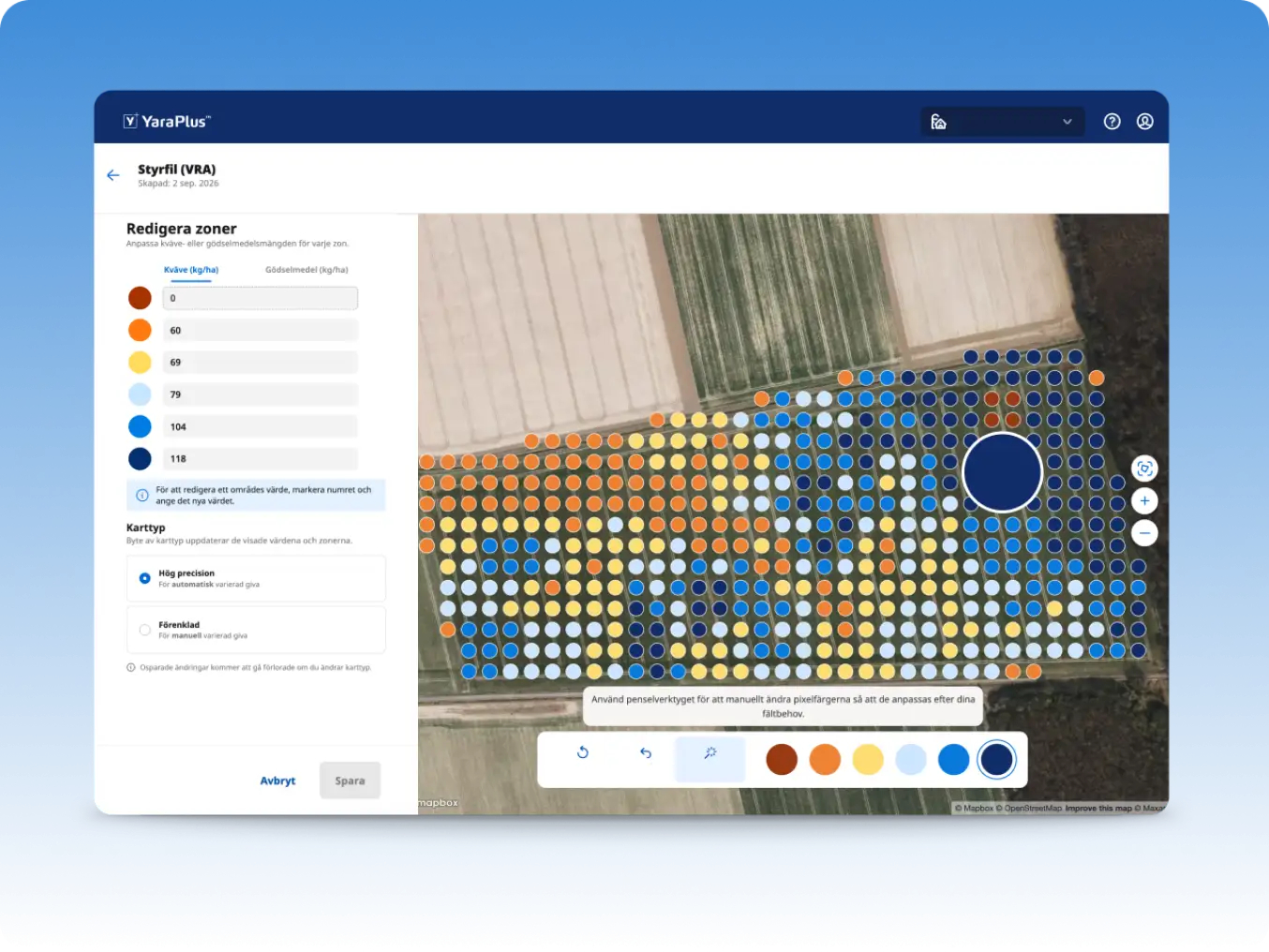Click the info icon in the blue hint box
Image resolution: width=1269 pixels, height=952 pixels.
(142, 495)
